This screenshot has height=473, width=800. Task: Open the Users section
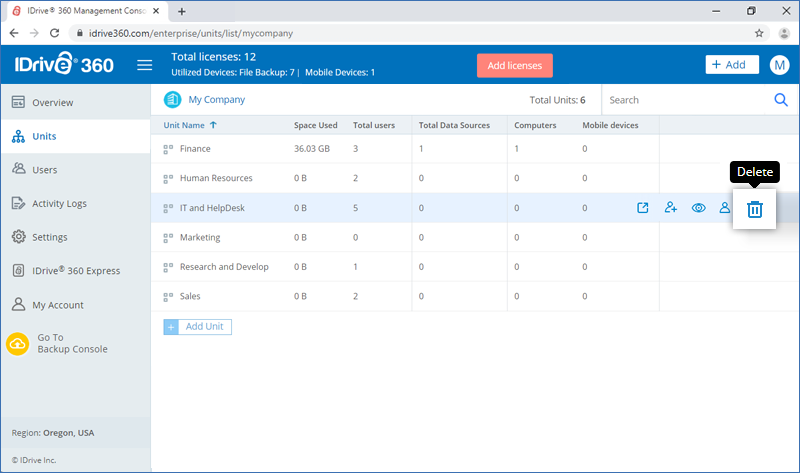tap(76, 170)
